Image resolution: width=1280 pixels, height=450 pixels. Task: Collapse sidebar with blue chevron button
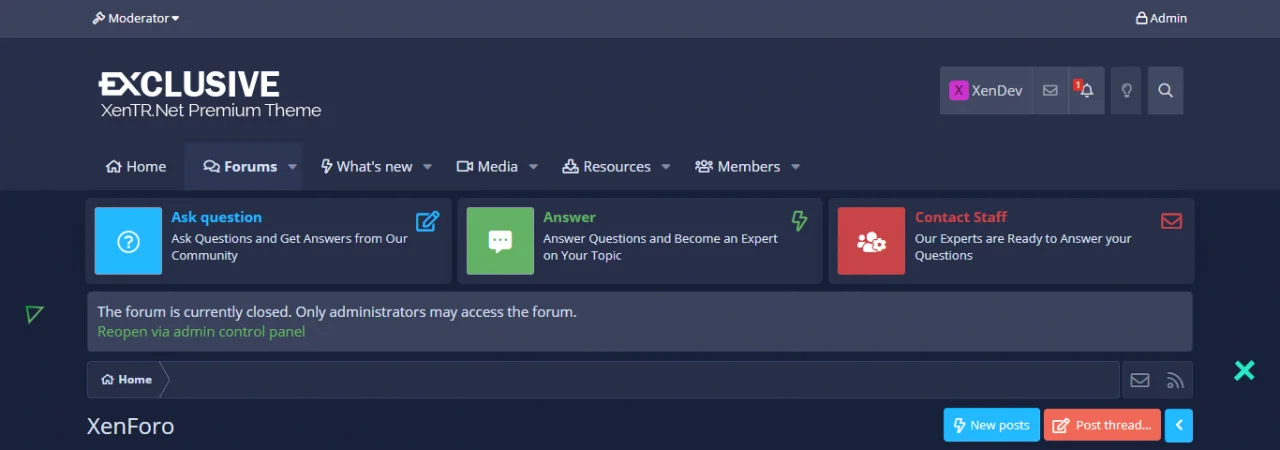pos(1179,425)
